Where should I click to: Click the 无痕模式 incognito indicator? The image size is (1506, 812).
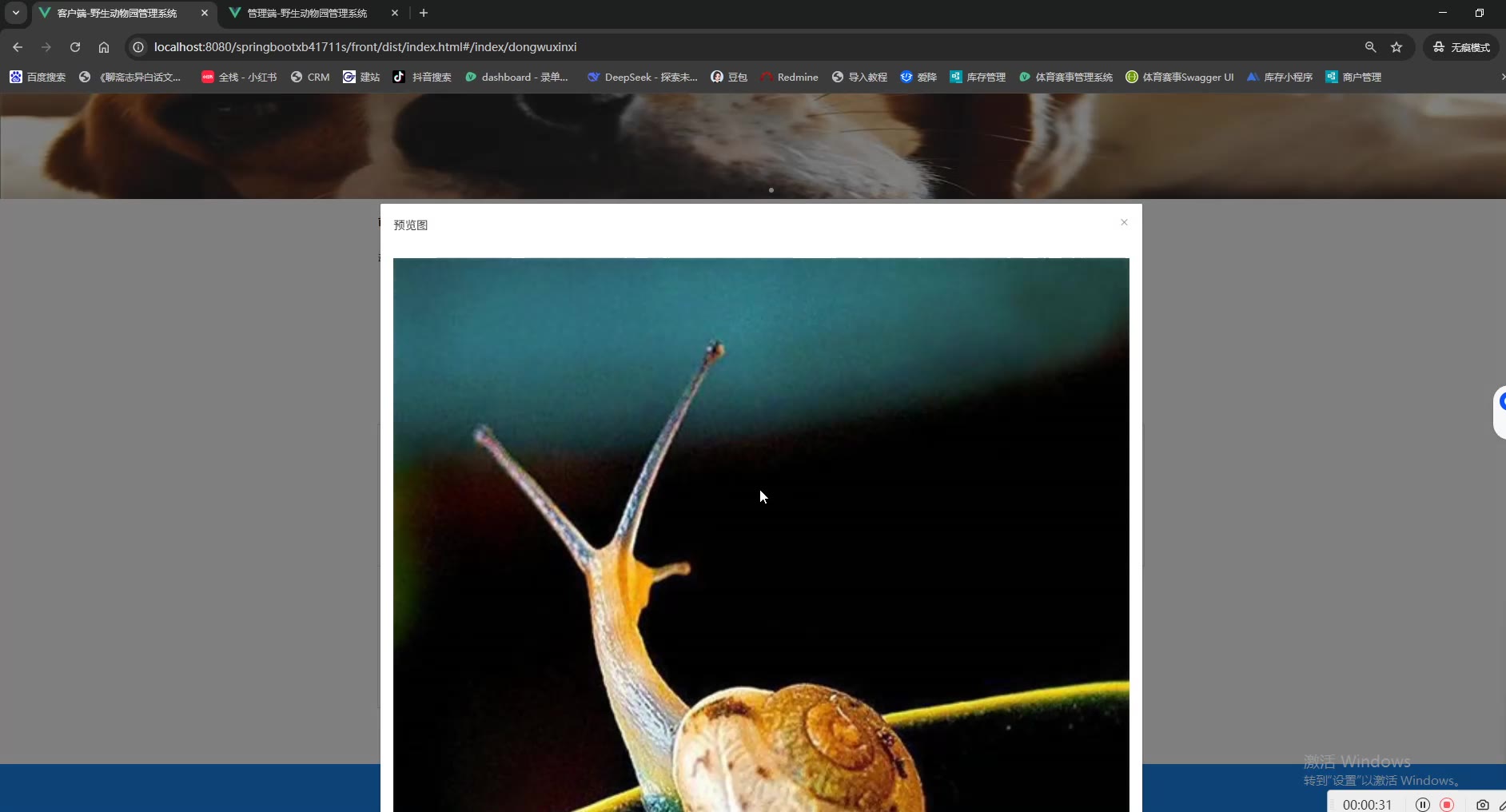1461,47
